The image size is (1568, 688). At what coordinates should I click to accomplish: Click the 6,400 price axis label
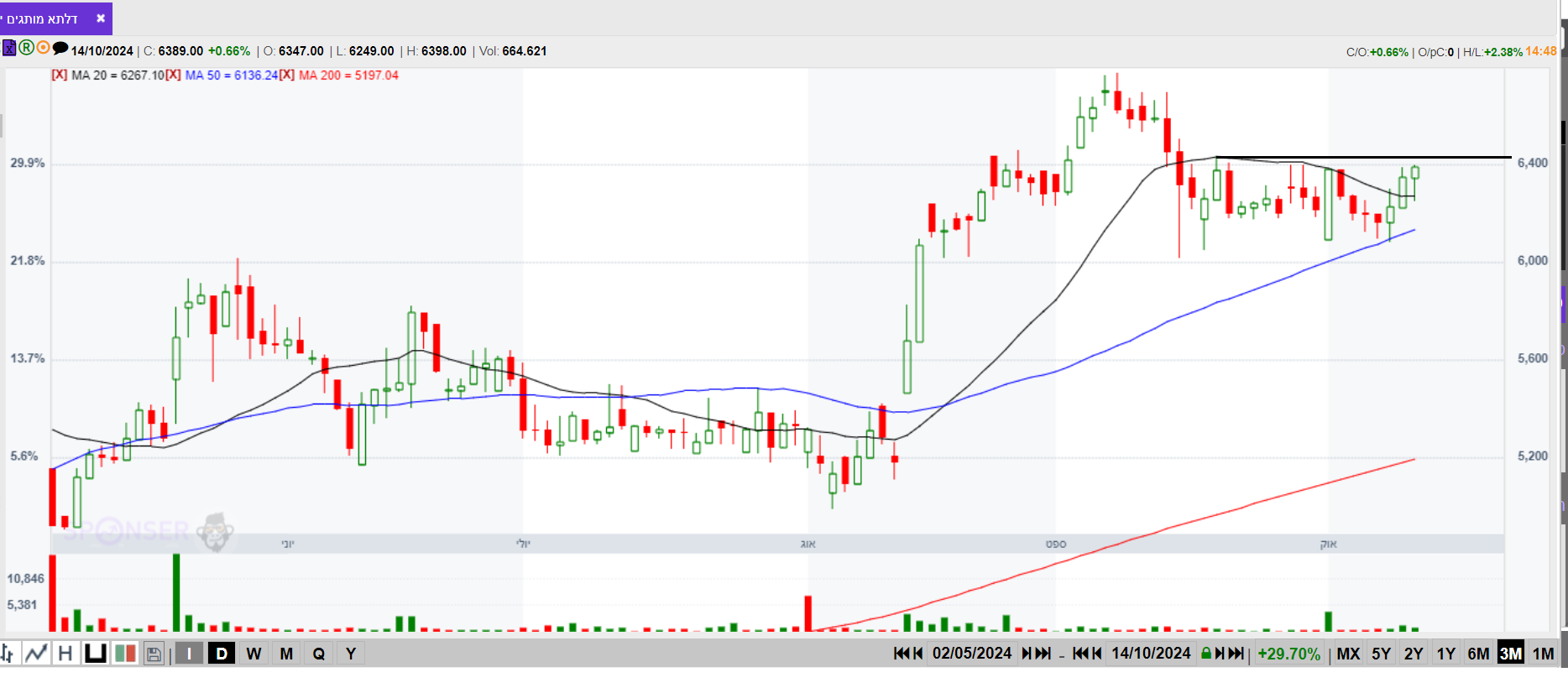tap(1532, 163)
